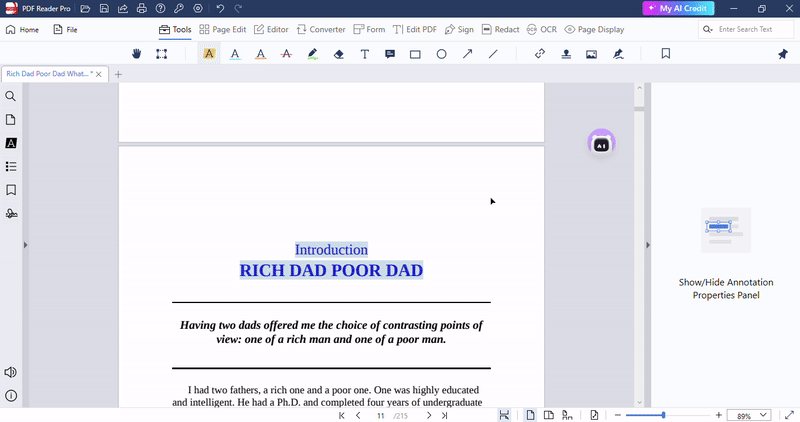The width and height of the screenshot is (800, 422).
Task: Add a new document tab
Action: tap(118, 74)
